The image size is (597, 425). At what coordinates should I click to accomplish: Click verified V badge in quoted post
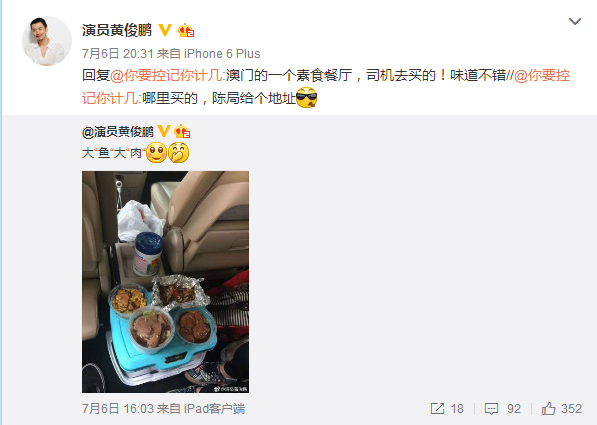[164, 131]
